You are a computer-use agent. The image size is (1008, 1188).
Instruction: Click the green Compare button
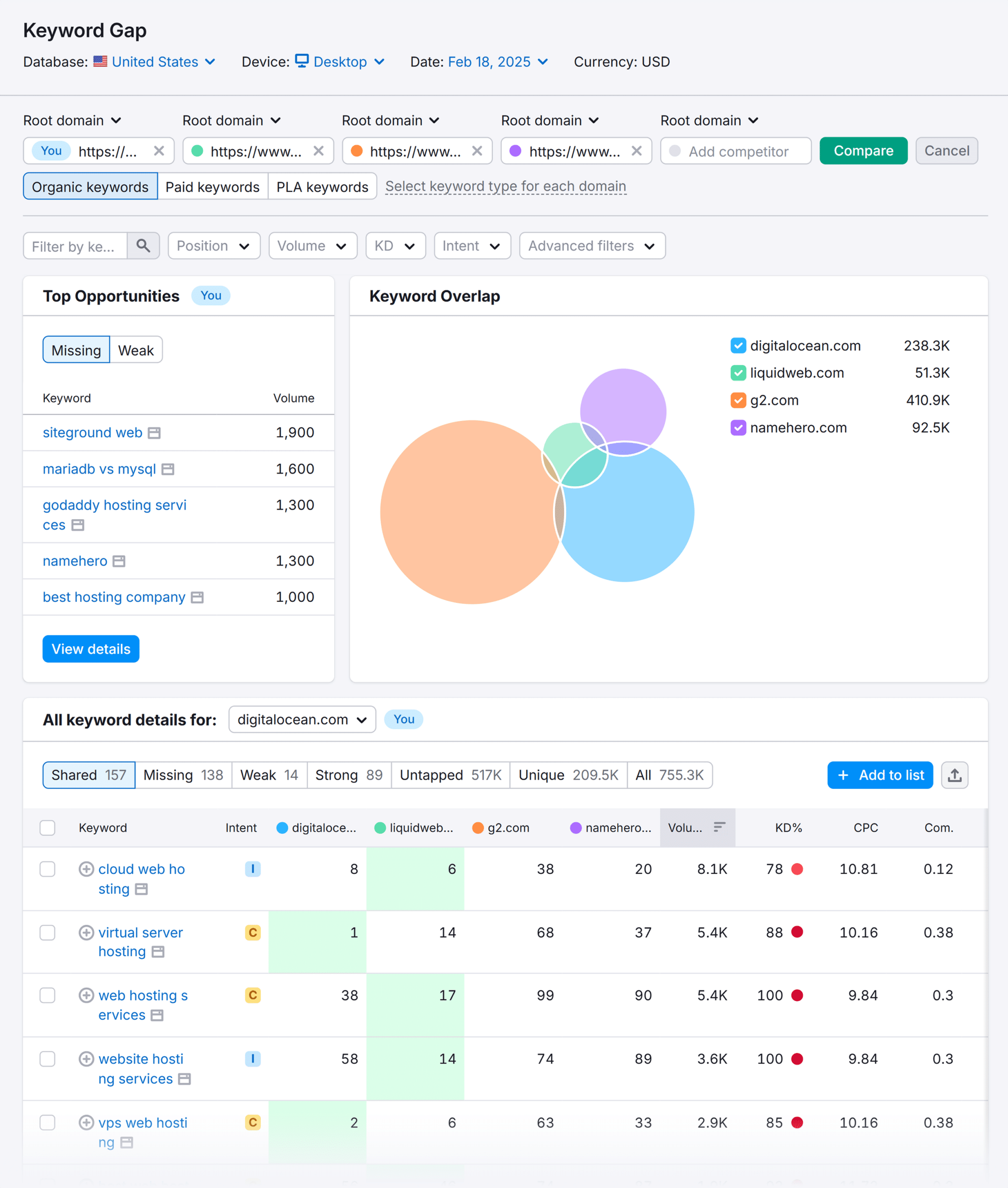[x=863, y=151]
